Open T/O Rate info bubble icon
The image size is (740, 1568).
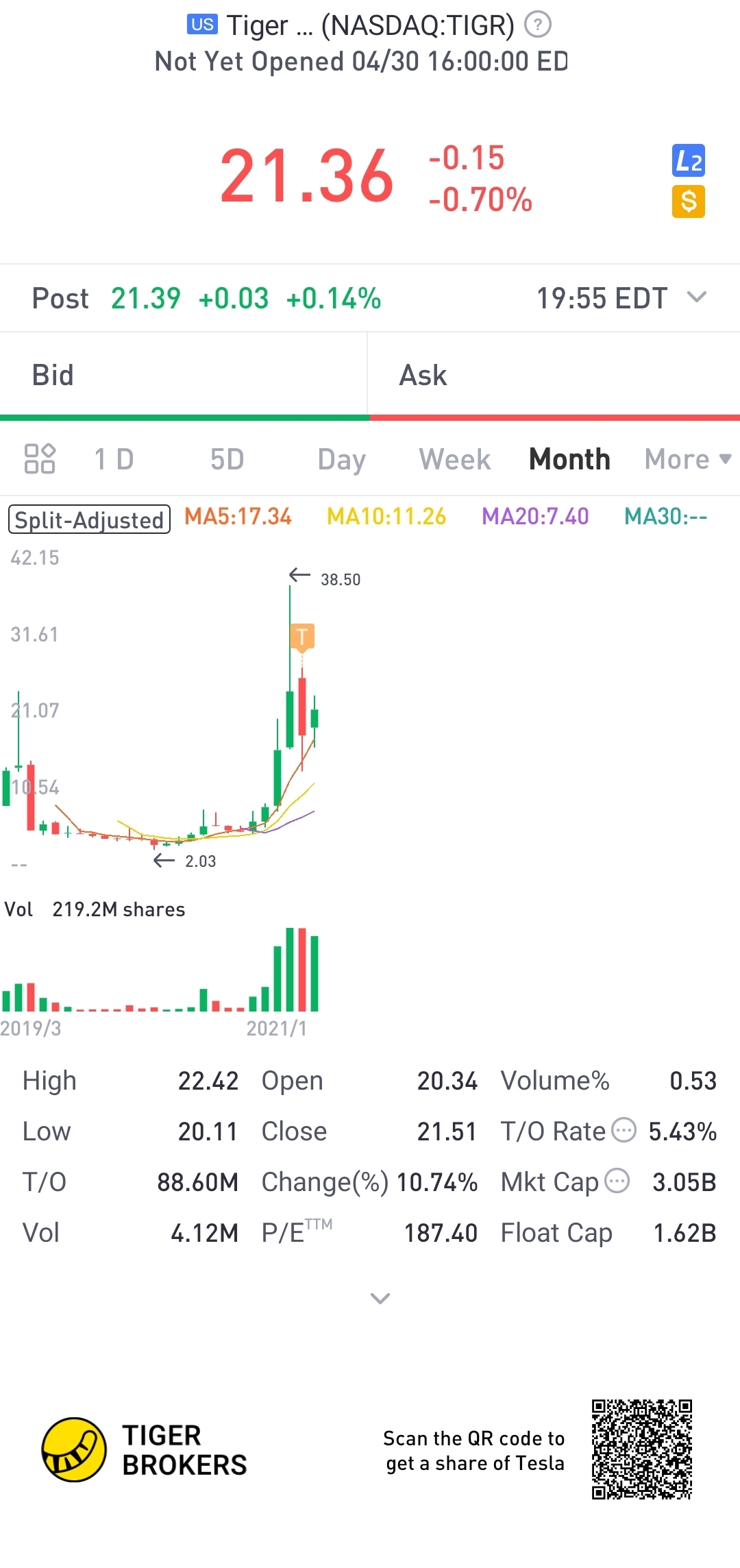[x=624, y=1130]
